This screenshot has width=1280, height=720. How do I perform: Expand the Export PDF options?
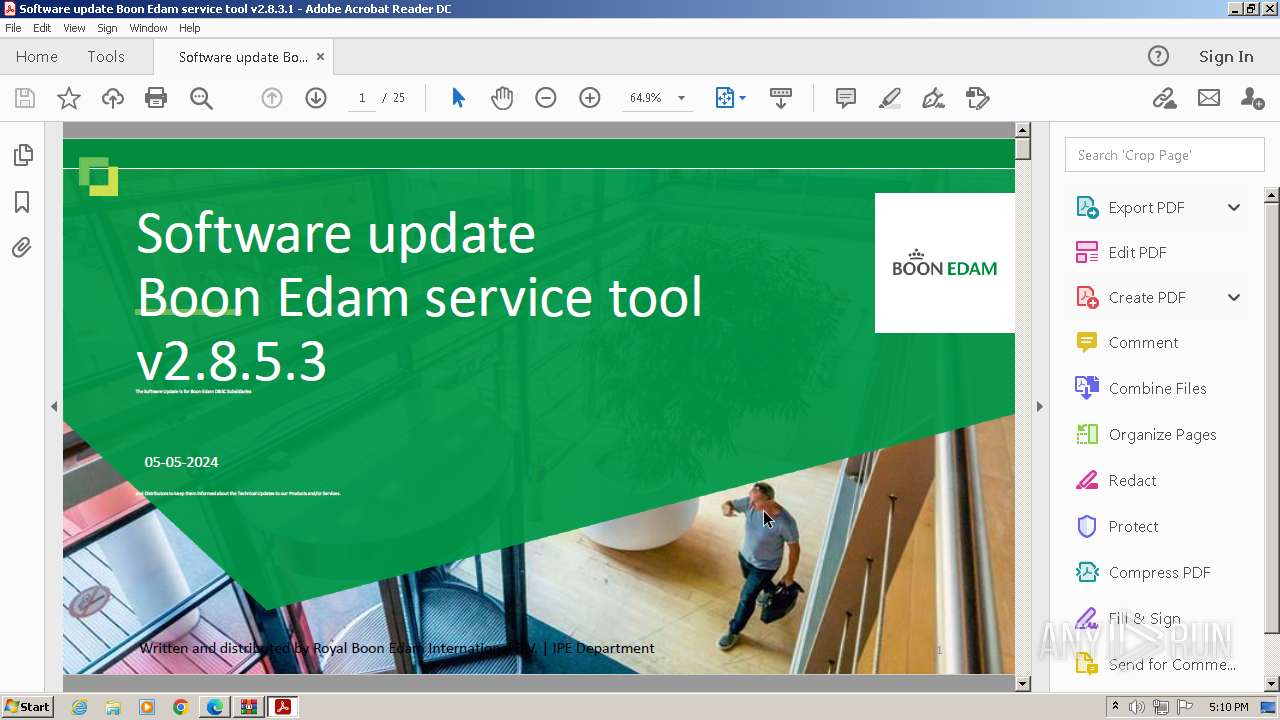point(1234,208)
